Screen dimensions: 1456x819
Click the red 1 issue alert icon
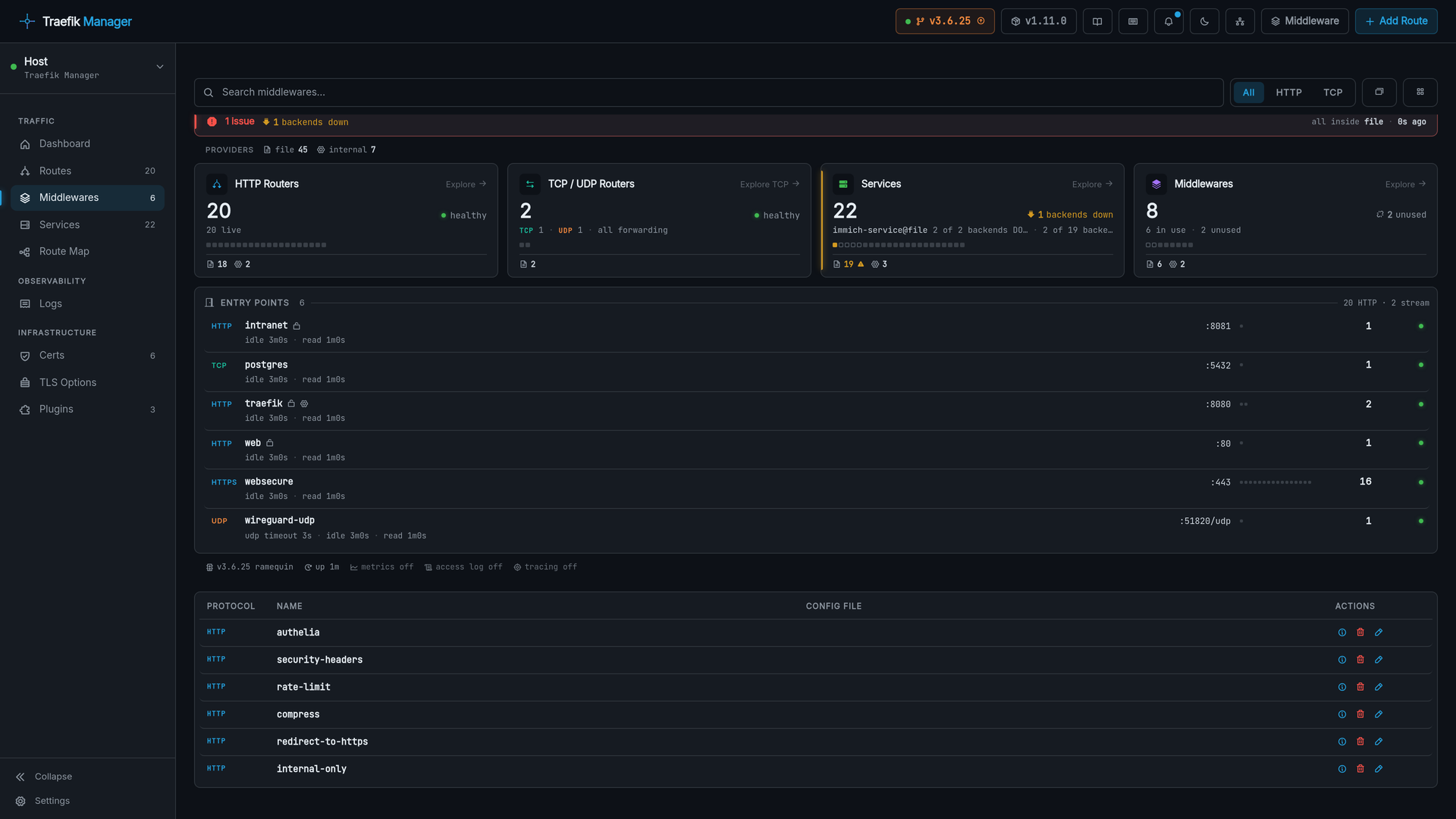[212, 122]
